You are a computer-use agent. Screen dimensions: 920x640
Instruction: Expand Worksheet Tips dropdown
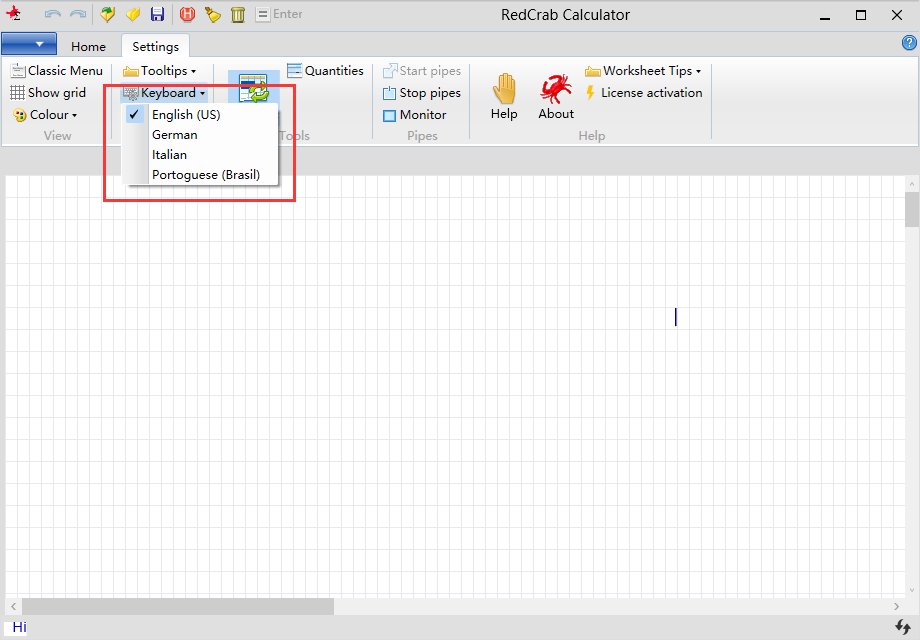(643, 71)
